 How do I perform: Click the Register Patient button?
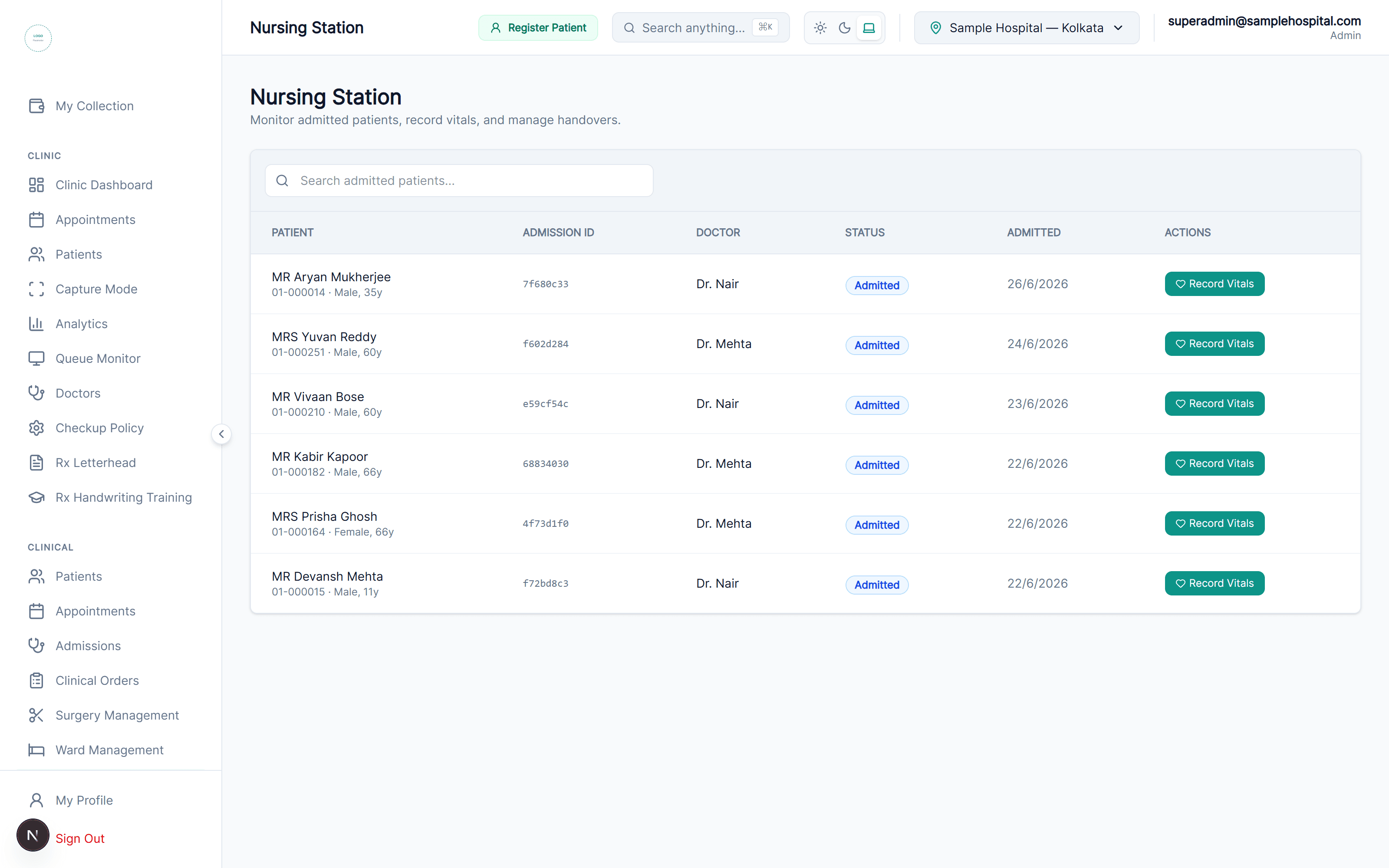coord(538,27)
